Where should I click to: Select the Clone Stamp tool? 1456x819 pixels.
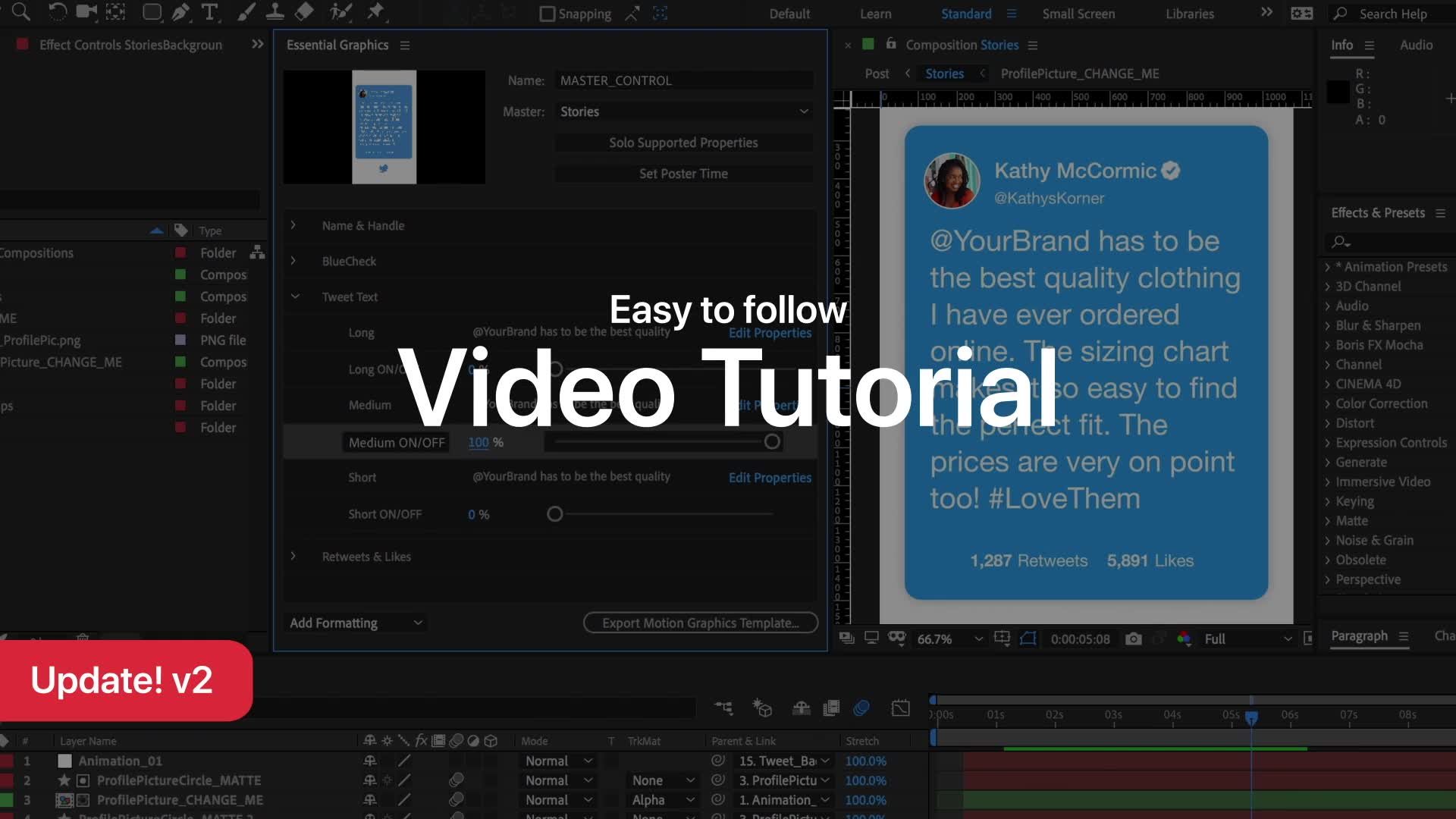pos(275,11)
